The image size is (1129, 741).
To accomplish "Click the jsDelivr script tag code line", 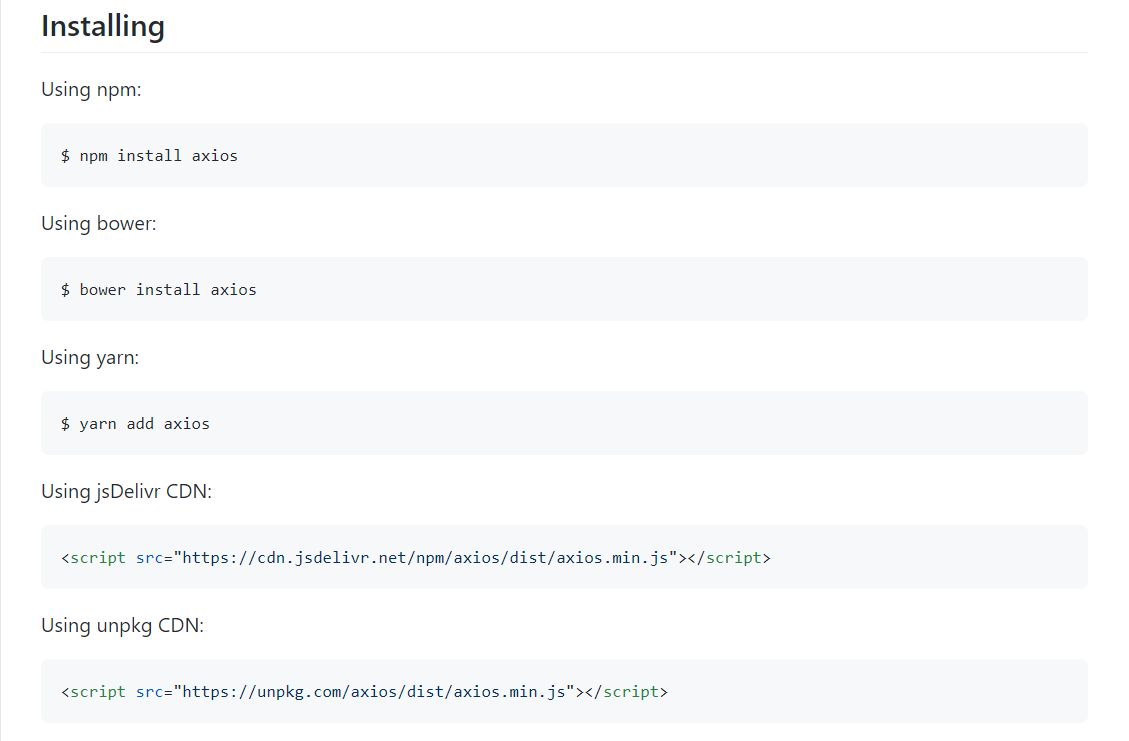I will (416, 557).
